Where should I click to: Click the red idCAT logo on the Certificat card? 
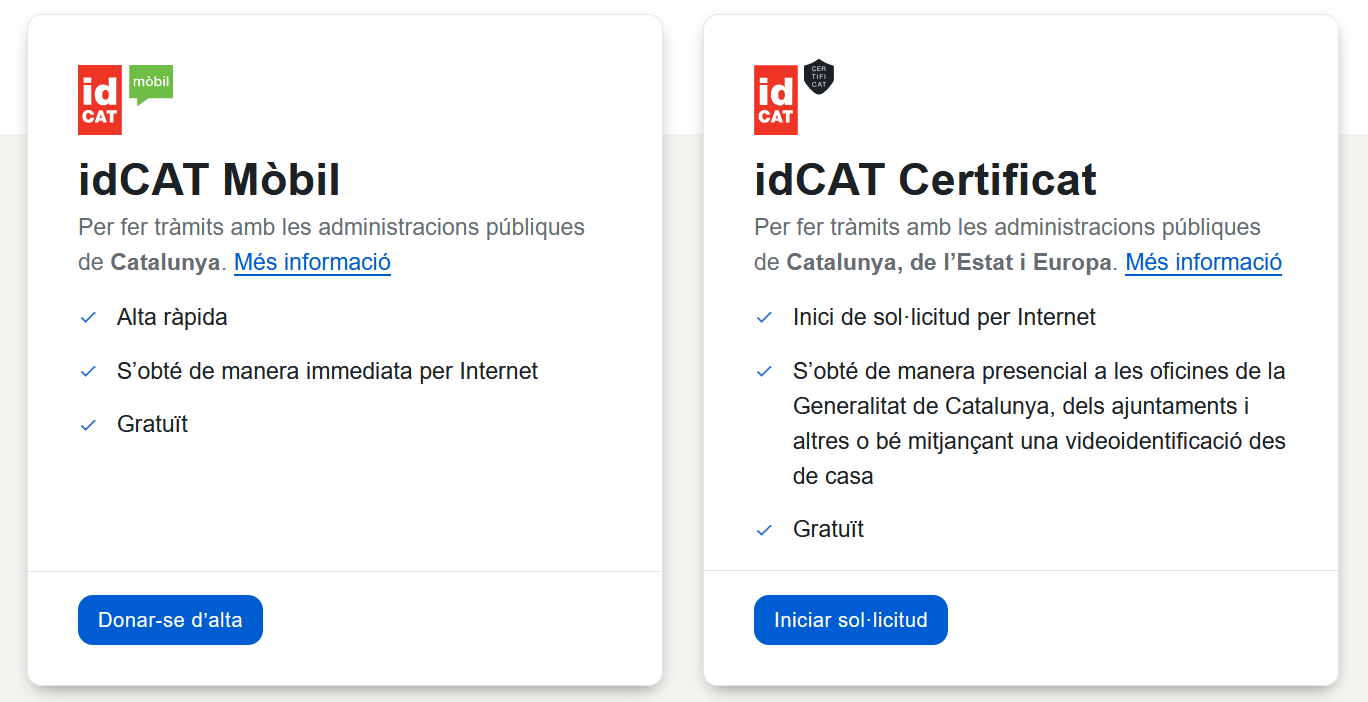tap(776, 99)
